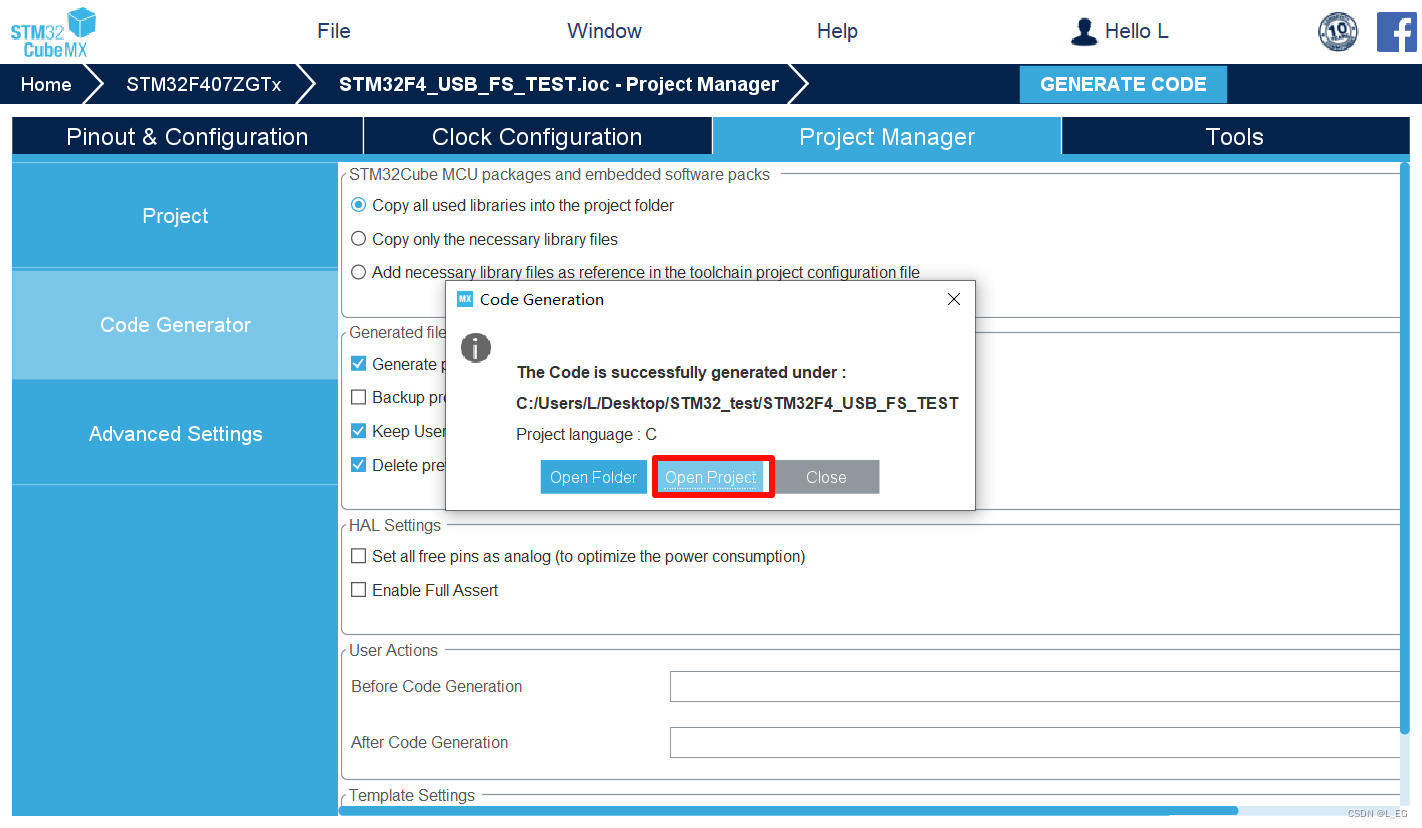
Task: Open the Help menu
Action: 837,31
